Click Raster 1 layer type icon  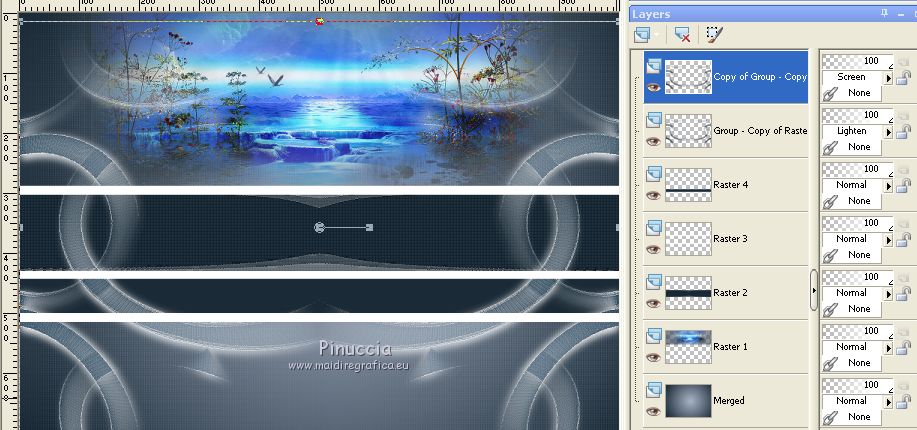[654, 336]
